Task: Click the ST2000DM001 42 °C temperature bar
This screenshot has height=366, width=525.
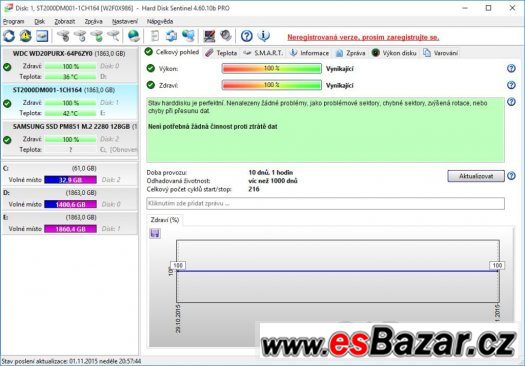Action: pyautogui.click(x=70, y=113)
